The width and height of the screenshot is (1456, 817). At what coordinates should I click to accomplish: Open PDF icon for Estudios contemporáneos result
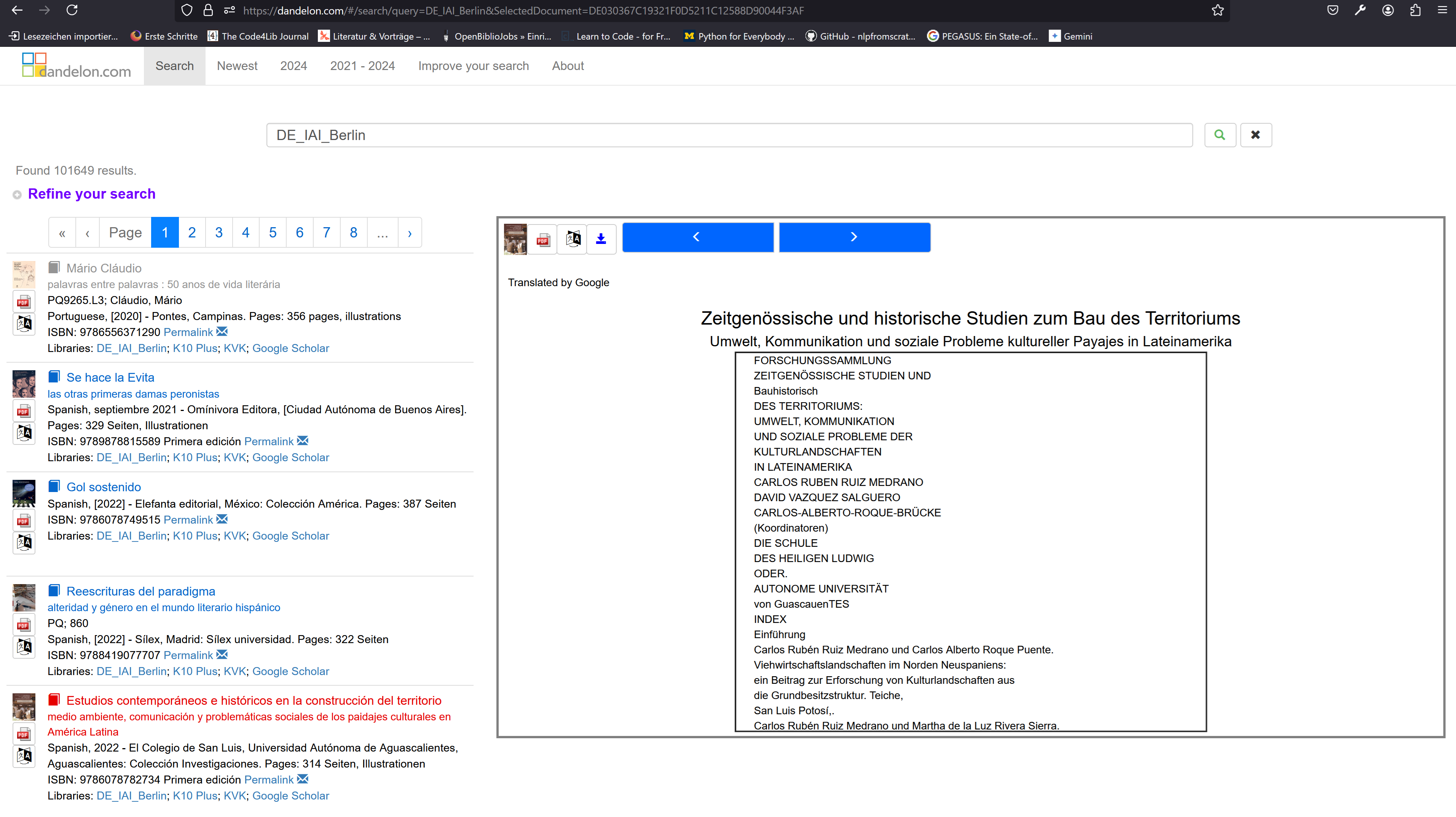[24, 734]
